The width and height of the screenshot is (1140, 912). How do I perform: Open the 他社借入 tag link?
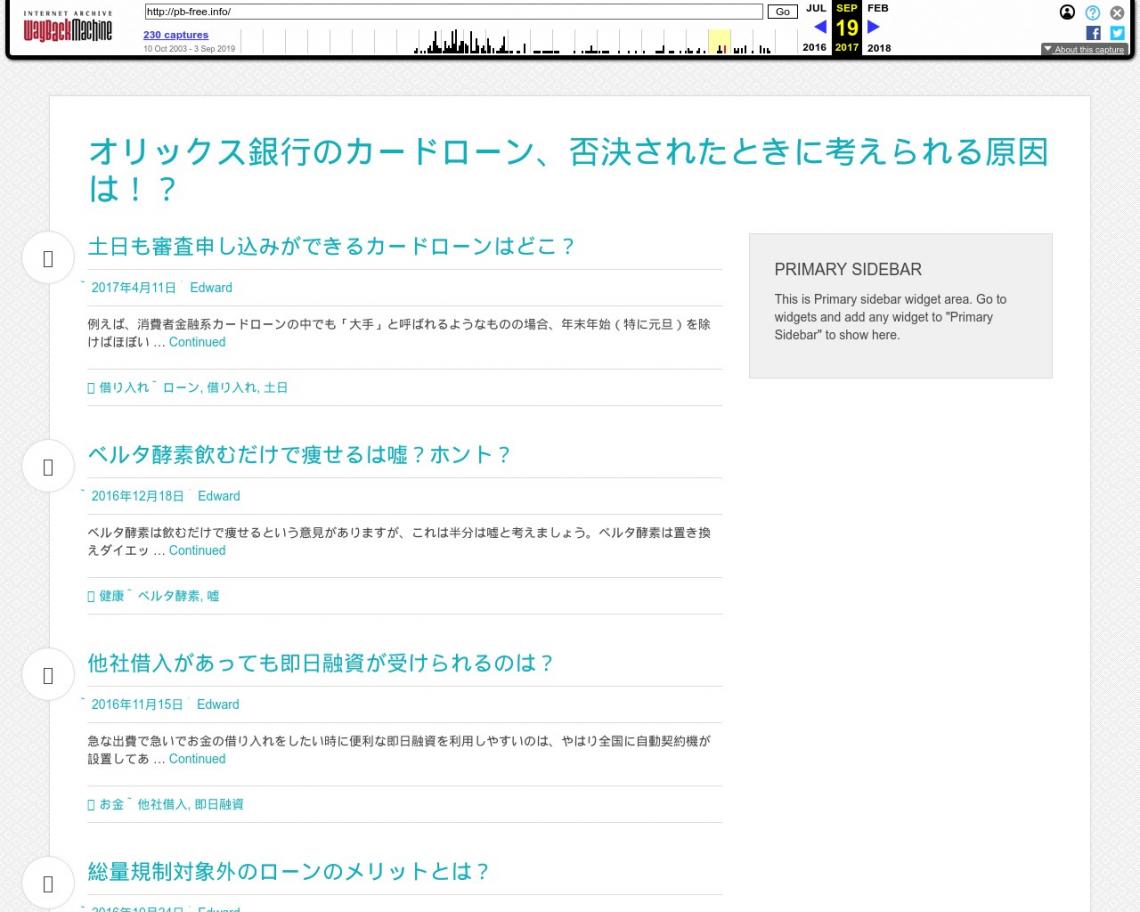click(x=163, y=805)
